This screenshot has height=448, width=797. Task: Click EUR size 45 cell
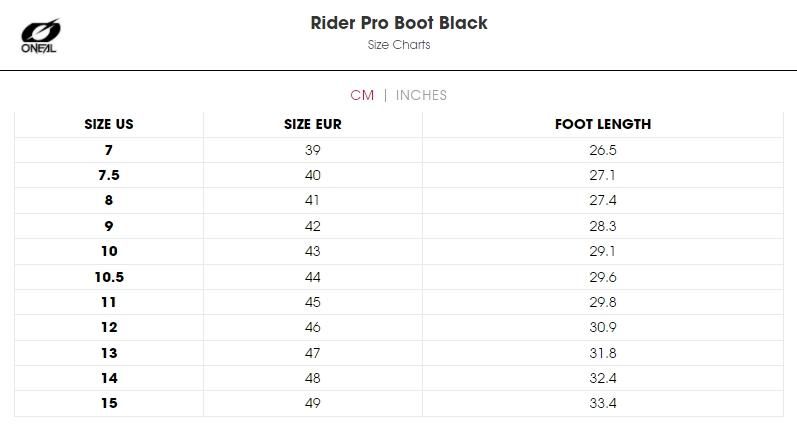[313, 302]
